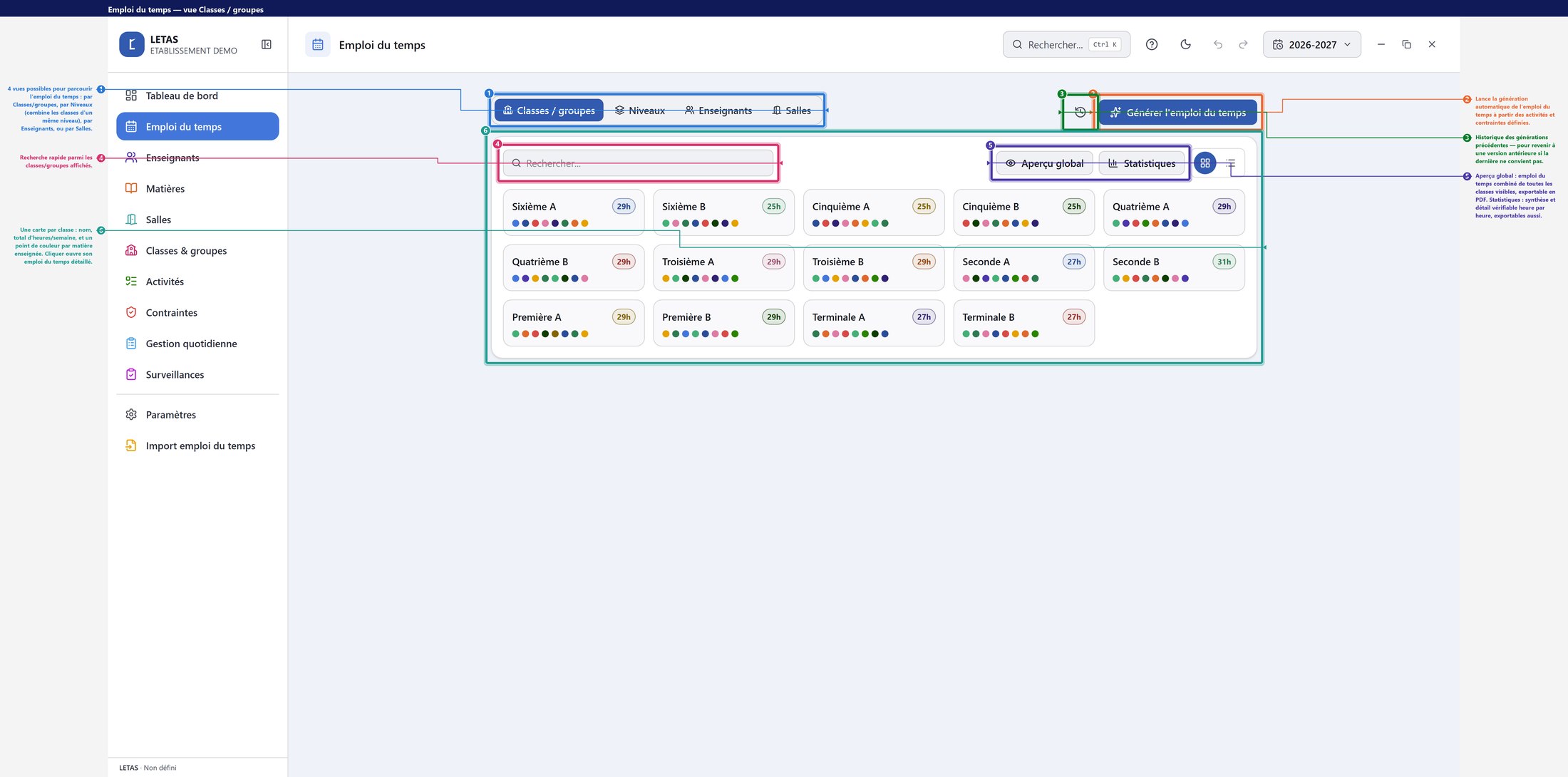Click the Surveillances sidebar icon
The width and height of the screenshot is (1568, 777).
[131, 374]
